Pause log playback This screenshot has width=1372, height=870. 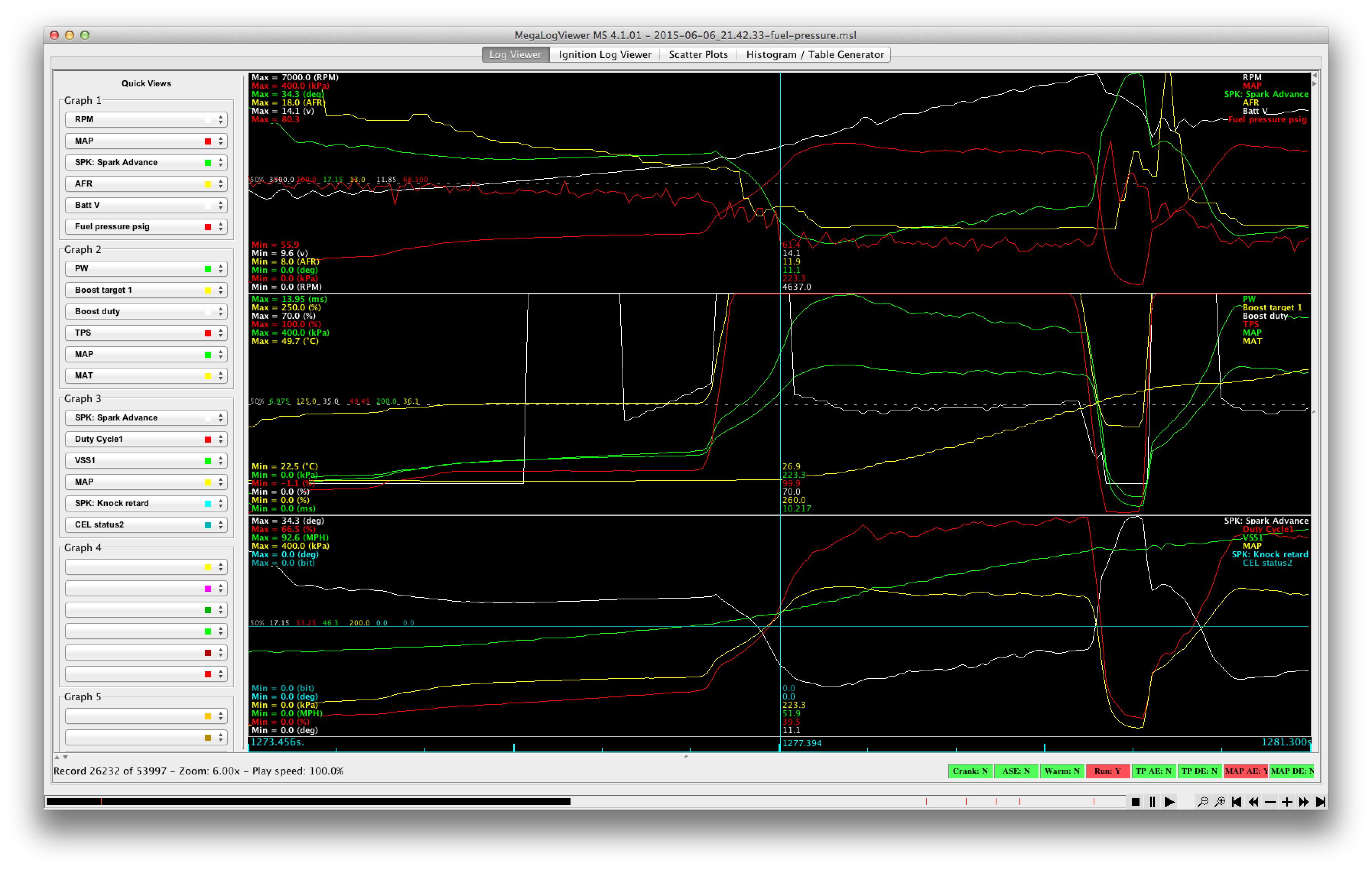click(x=1152, y=802)
